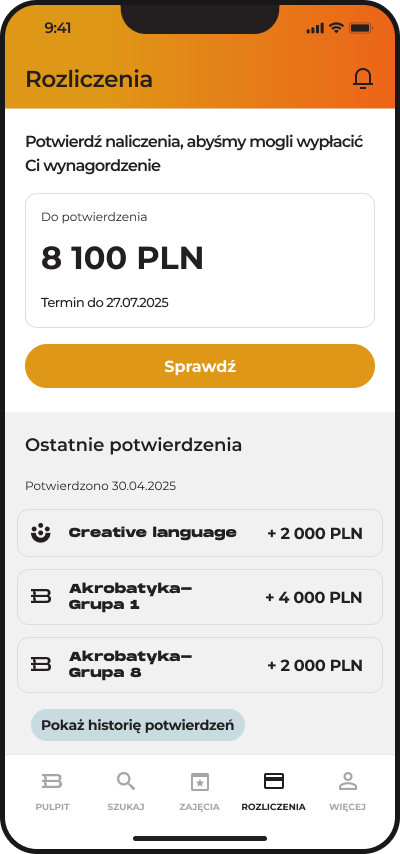Show history via Pokaż historię potwierdzeń
Viewport: 400px width, 854px height.
point(138,725)
